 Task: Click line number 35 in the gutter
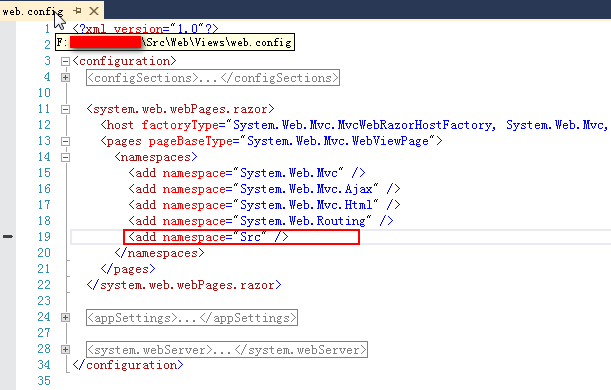pyautogui.click(x=44, y=381)
